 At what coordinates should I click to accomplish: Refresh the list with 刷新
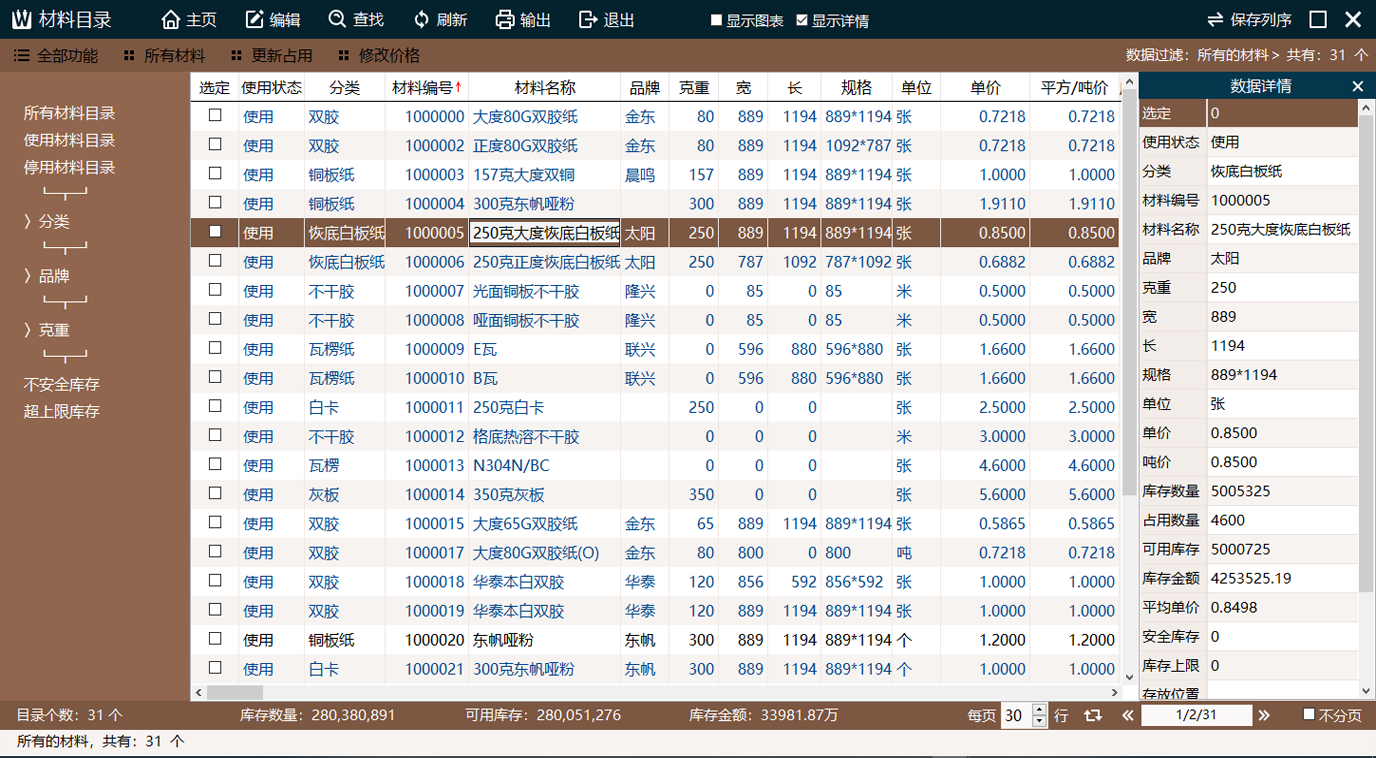[x=421, y=20]
